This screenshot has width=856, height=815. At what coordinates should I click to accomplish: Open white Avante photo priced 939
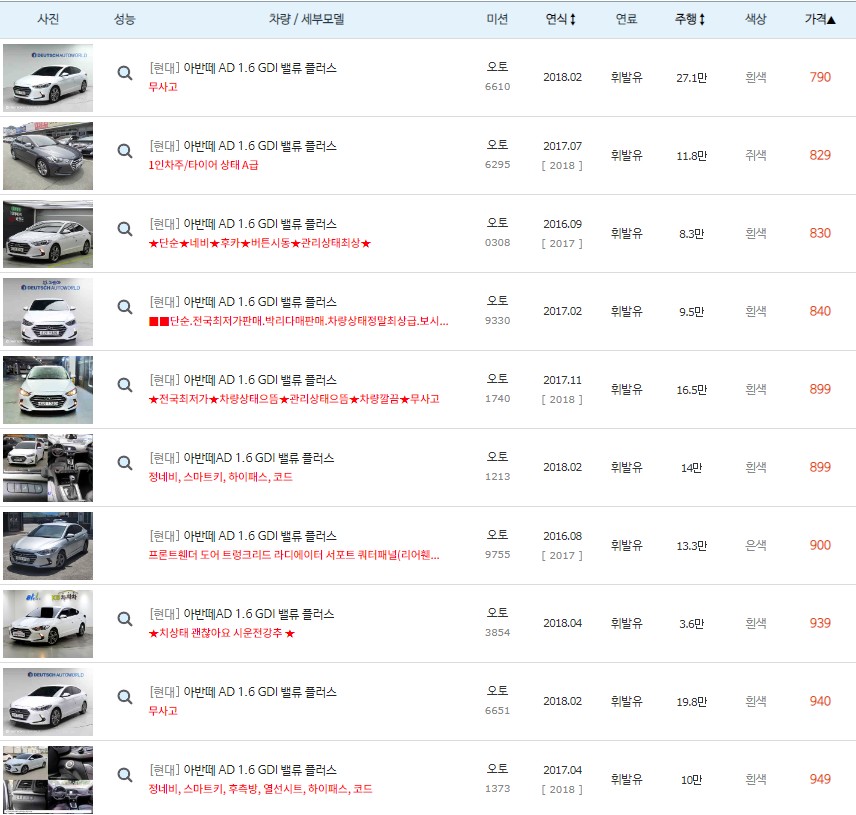48,624
